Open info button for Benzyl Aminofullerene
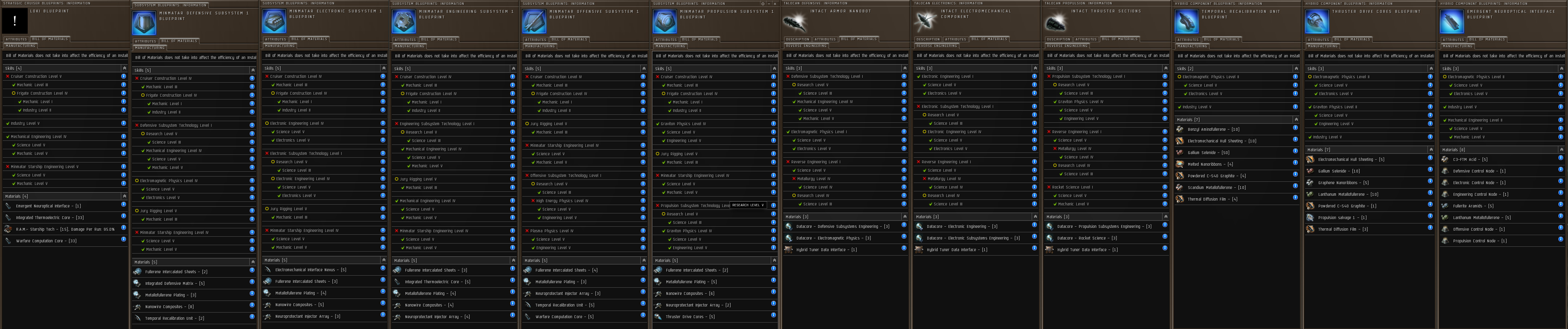Image resolution: width=1568 pixels, height=329 pixels. coord(1295,128)
